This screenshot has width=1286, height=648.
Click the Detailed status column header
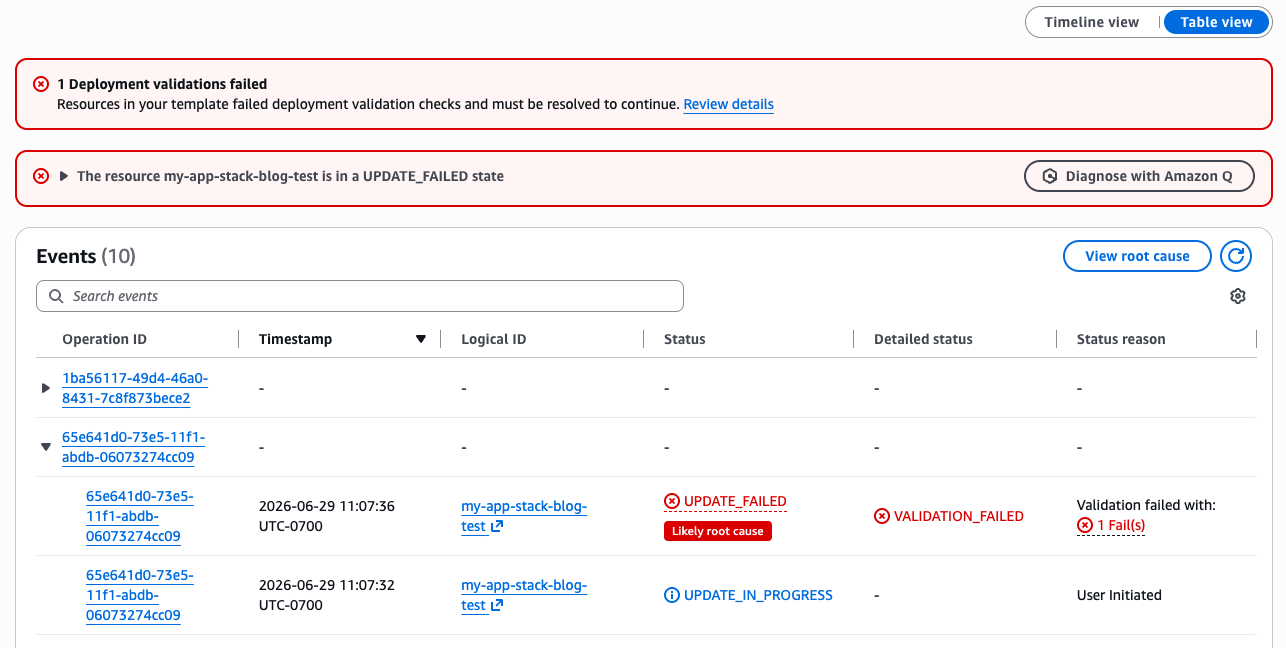coord(923,339)
